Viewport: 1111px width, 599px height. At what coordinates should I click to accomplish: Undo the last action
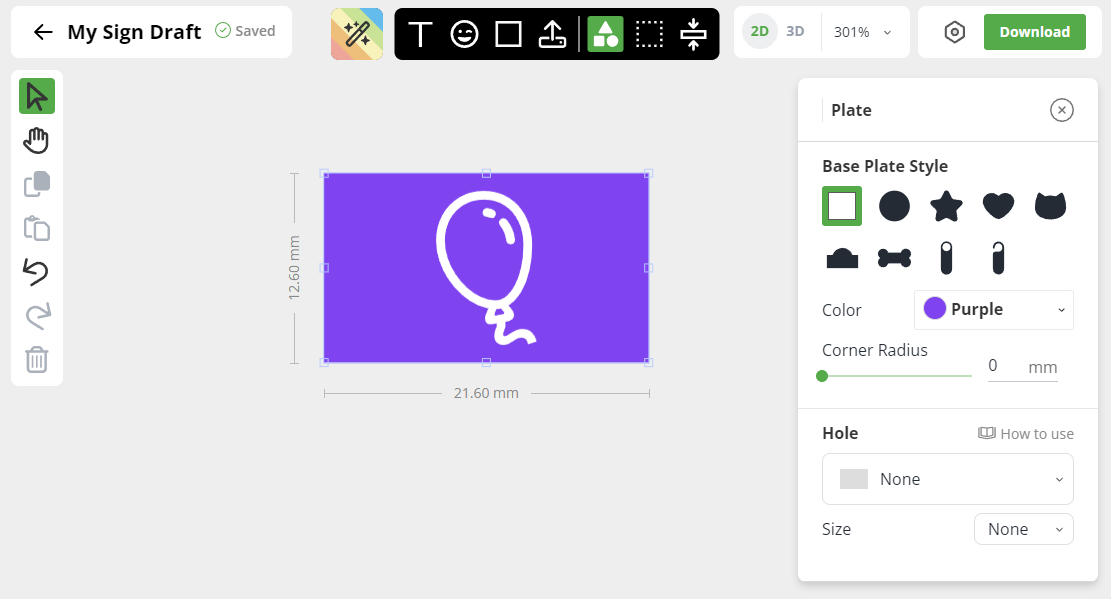(37, 272)
